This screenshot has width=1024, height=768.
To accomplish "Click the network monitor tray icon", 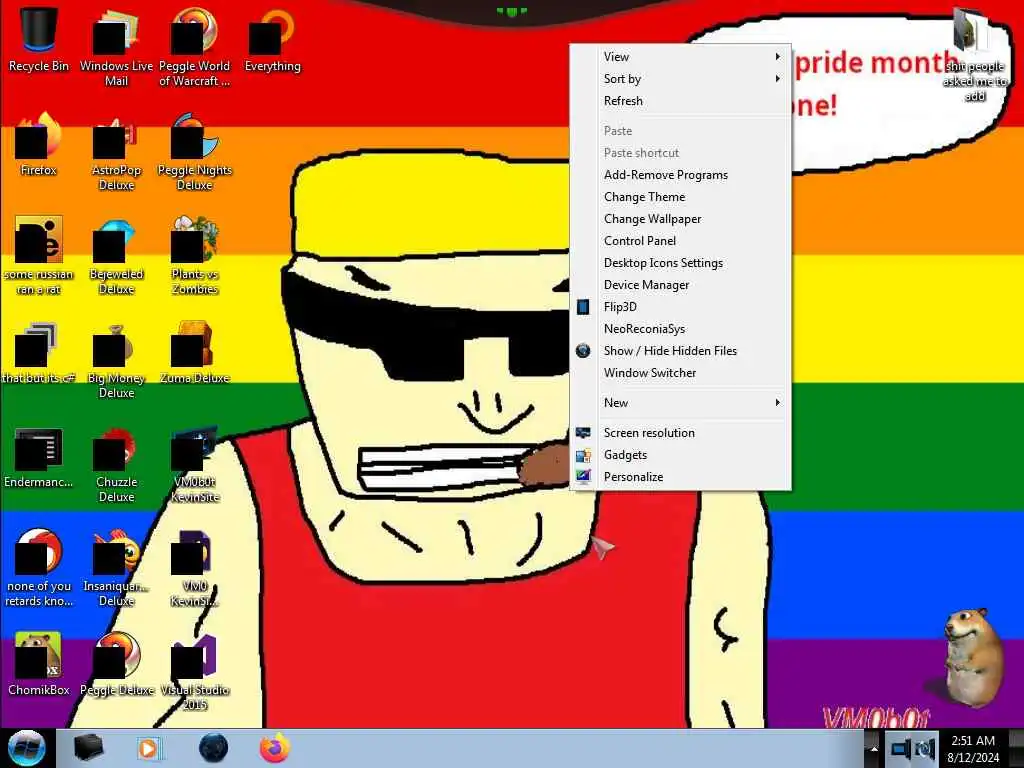I will click(901, 749).
